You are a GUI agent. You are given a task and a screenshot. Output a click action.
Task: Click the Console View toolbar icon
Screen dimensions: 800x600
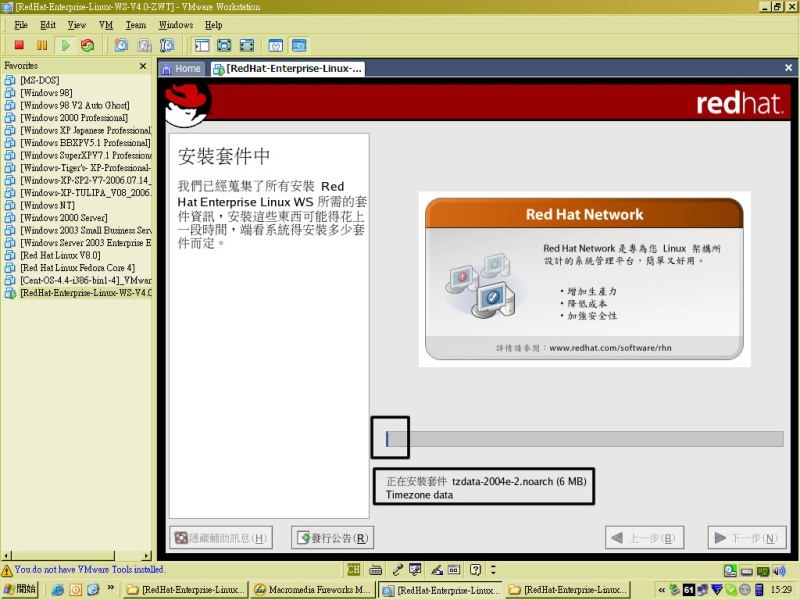(x=299, y=45)
